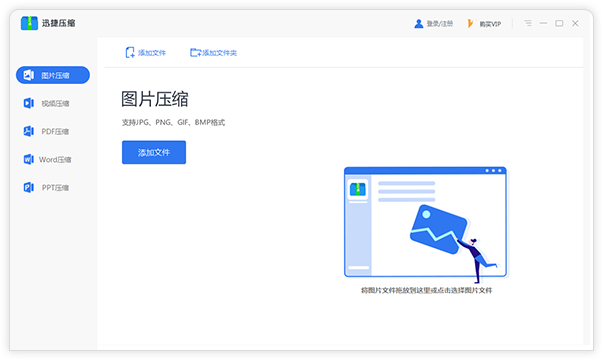Click the add-folder icon in toolbar
Viewport: 603px width, 360px height.
click(195, 53)
